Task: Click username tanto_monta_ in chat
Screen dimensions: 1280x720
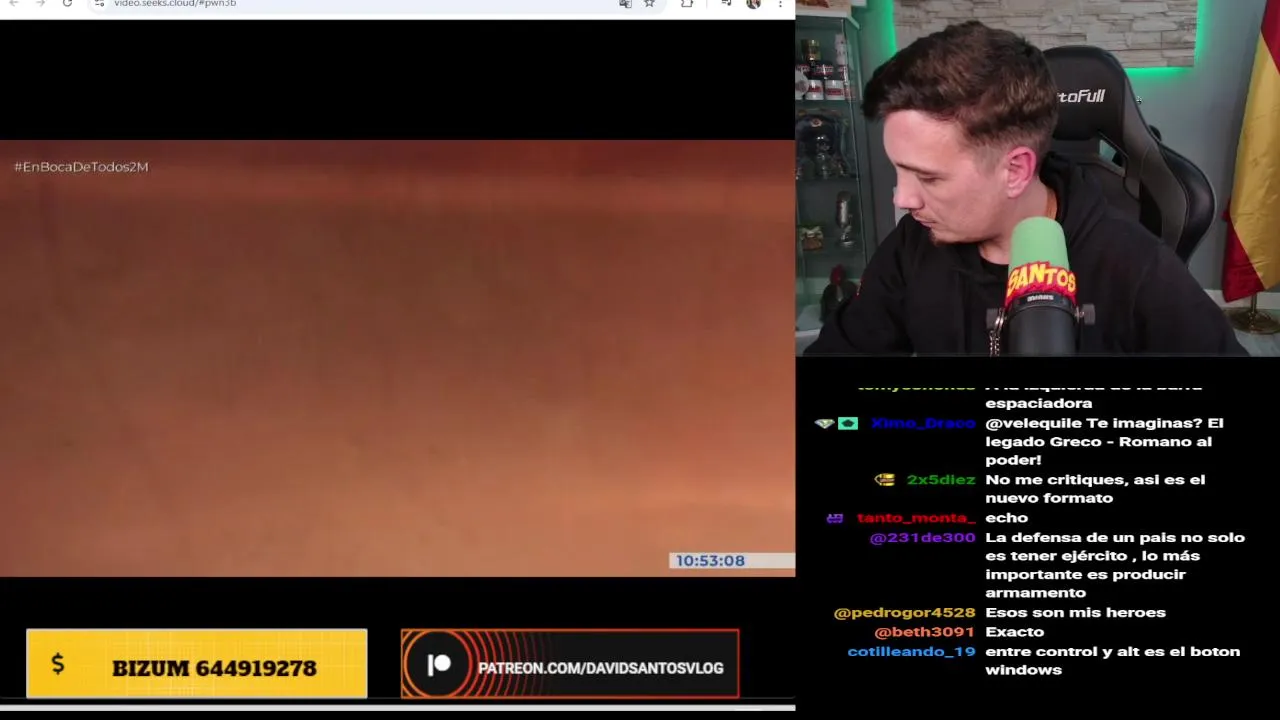Action: 916,518
